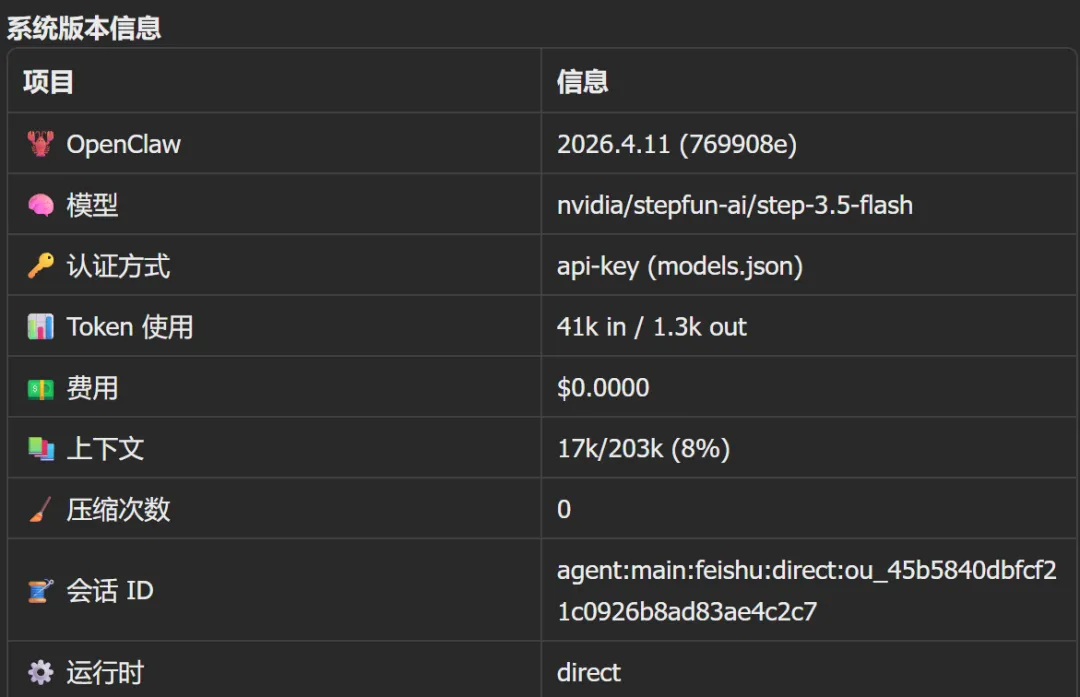Click the money icon beside 费用
Viewport: 1080px width, 697px height.
pyautogui.click(x=40, y=388)
